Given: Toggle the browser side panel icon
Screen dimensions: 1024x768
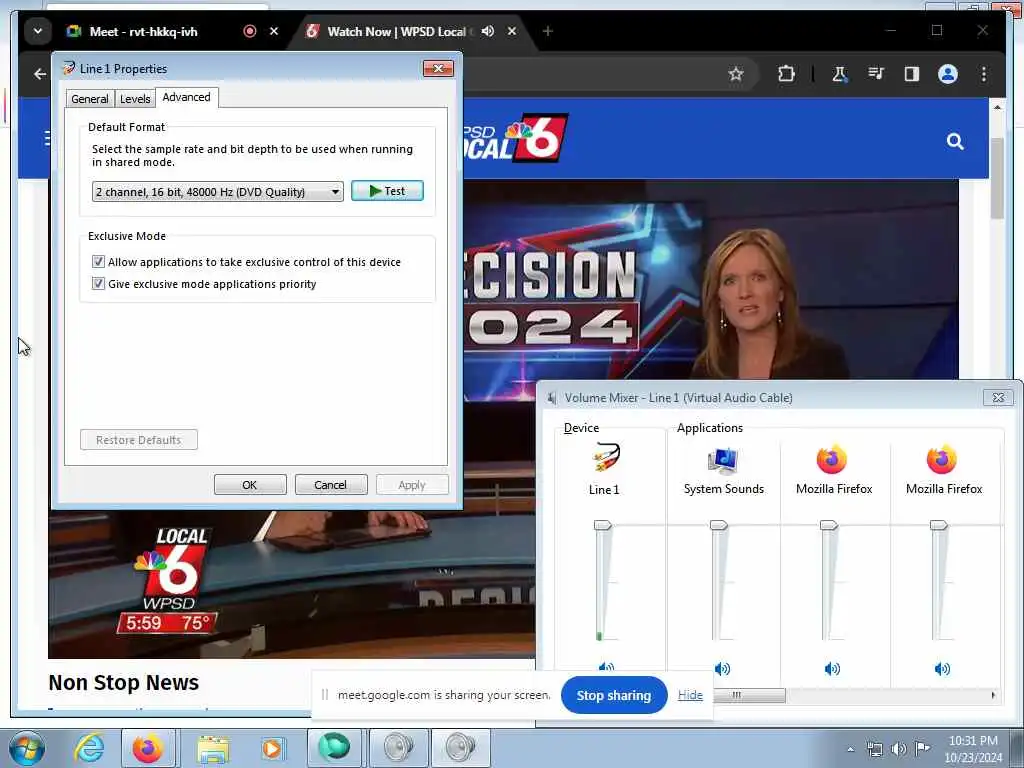Looking at the screenshot, I should tap(912, 74).
